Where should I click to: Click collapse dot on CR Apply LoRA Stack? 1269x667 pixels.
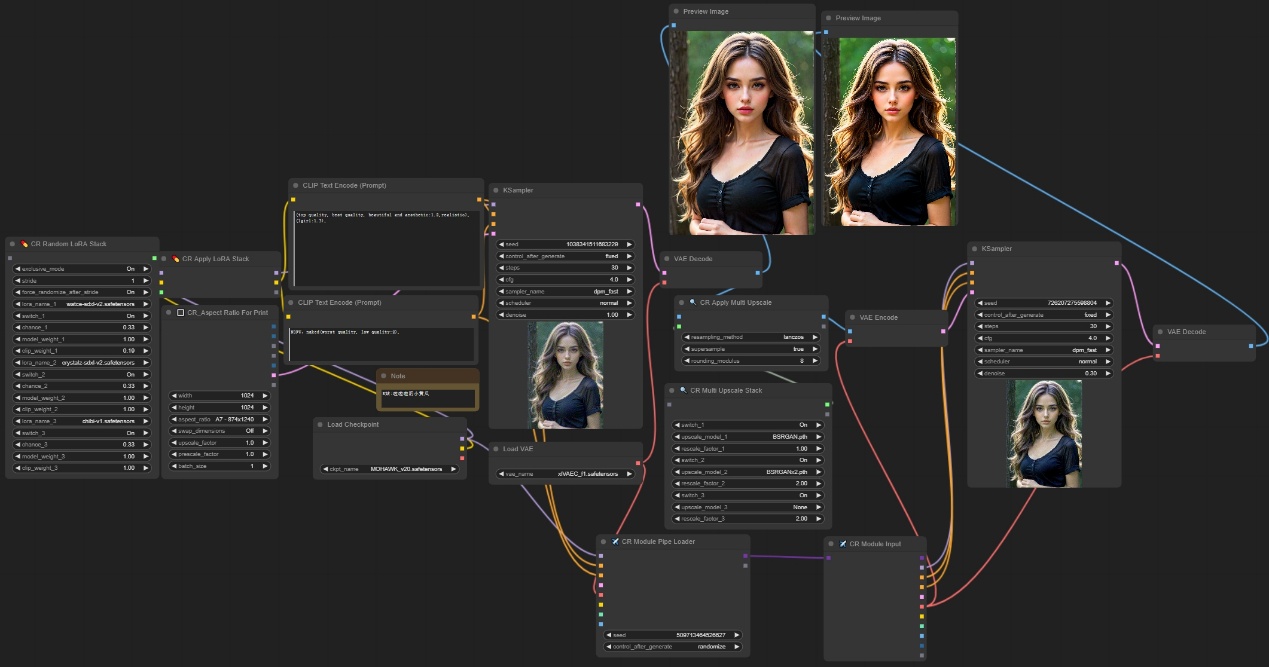click(166, 259)
